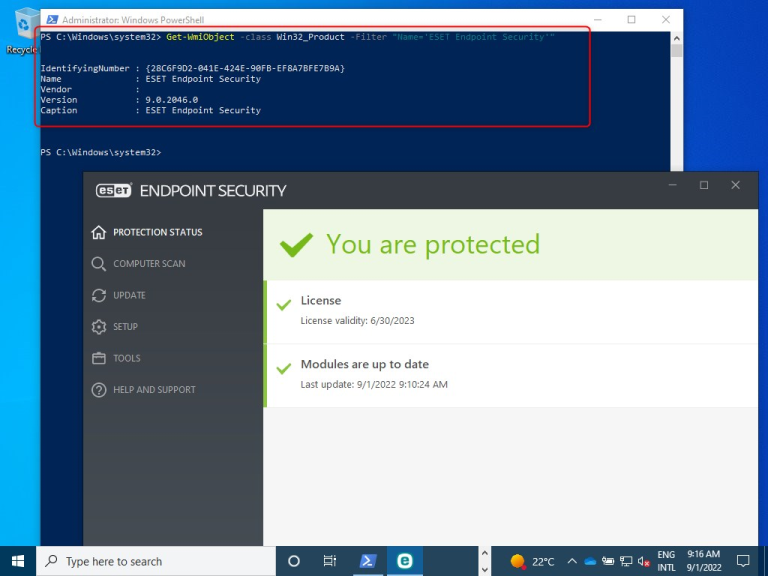Click the IdentifyingNumber GUID value in PowerShell
Image resolution: width=768 pixels, height=576 pixels.
[245, 68]
